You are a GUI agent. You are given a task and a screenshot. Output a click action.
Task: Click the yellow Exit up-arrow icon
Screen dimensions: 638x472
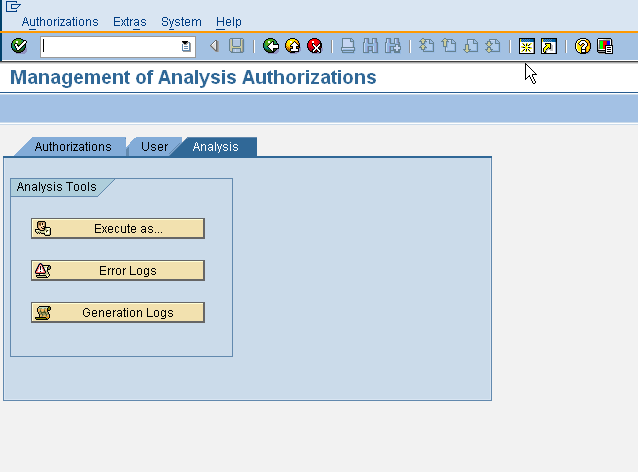pyautogui.click(x=293, y=46)
